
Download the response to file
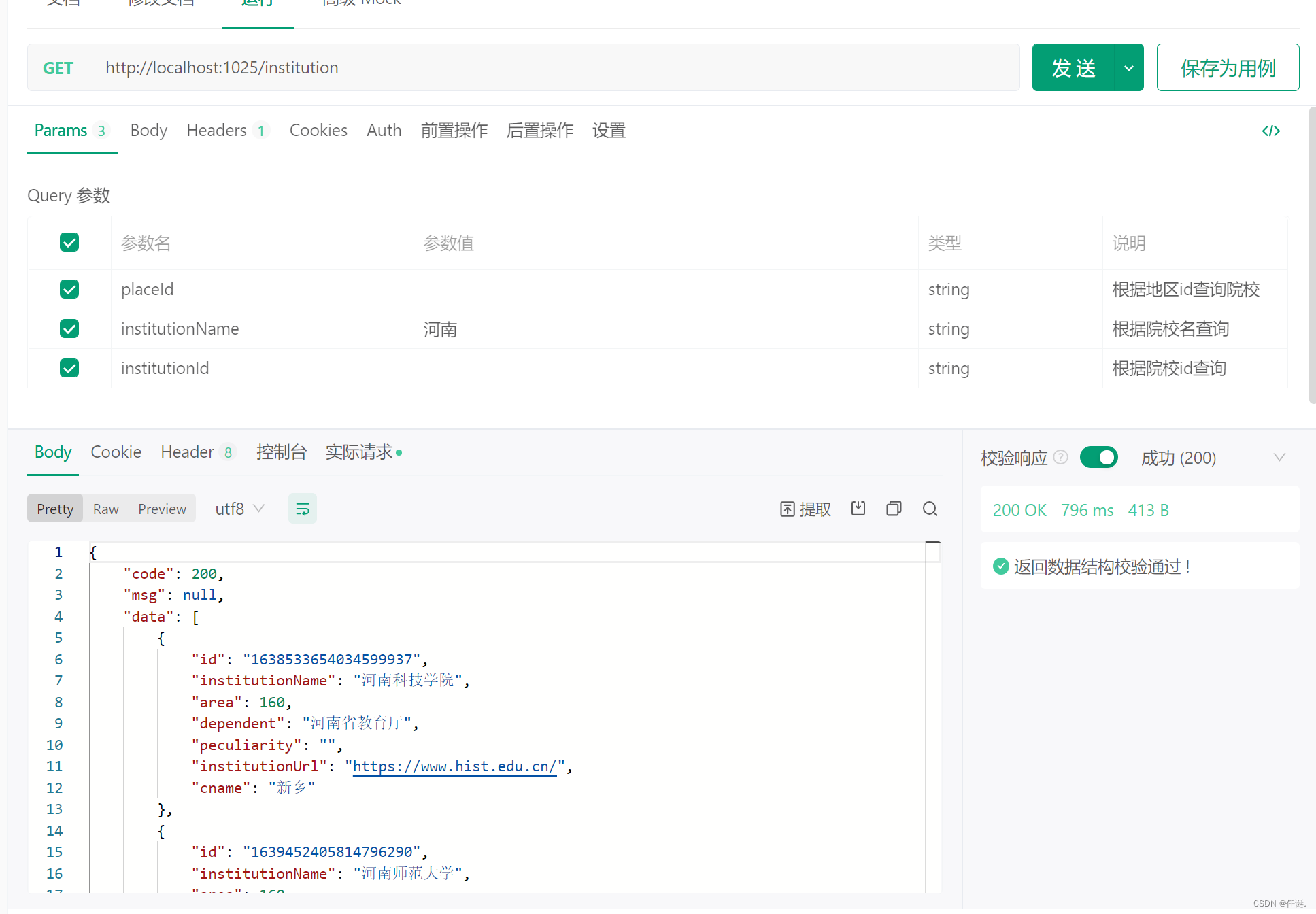tap(858, 509)
